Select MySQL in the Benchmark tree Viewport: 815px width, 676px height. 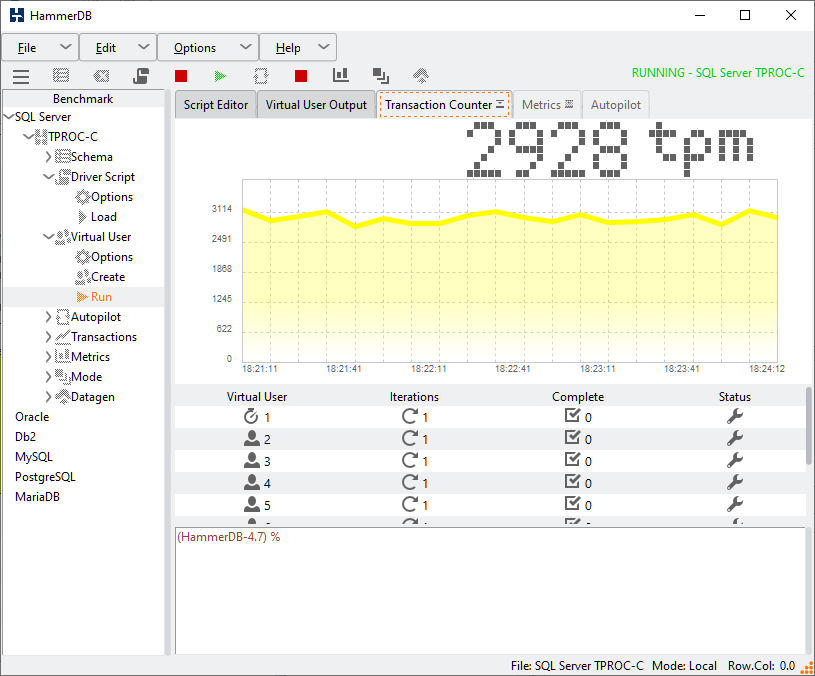click(34, 457)
